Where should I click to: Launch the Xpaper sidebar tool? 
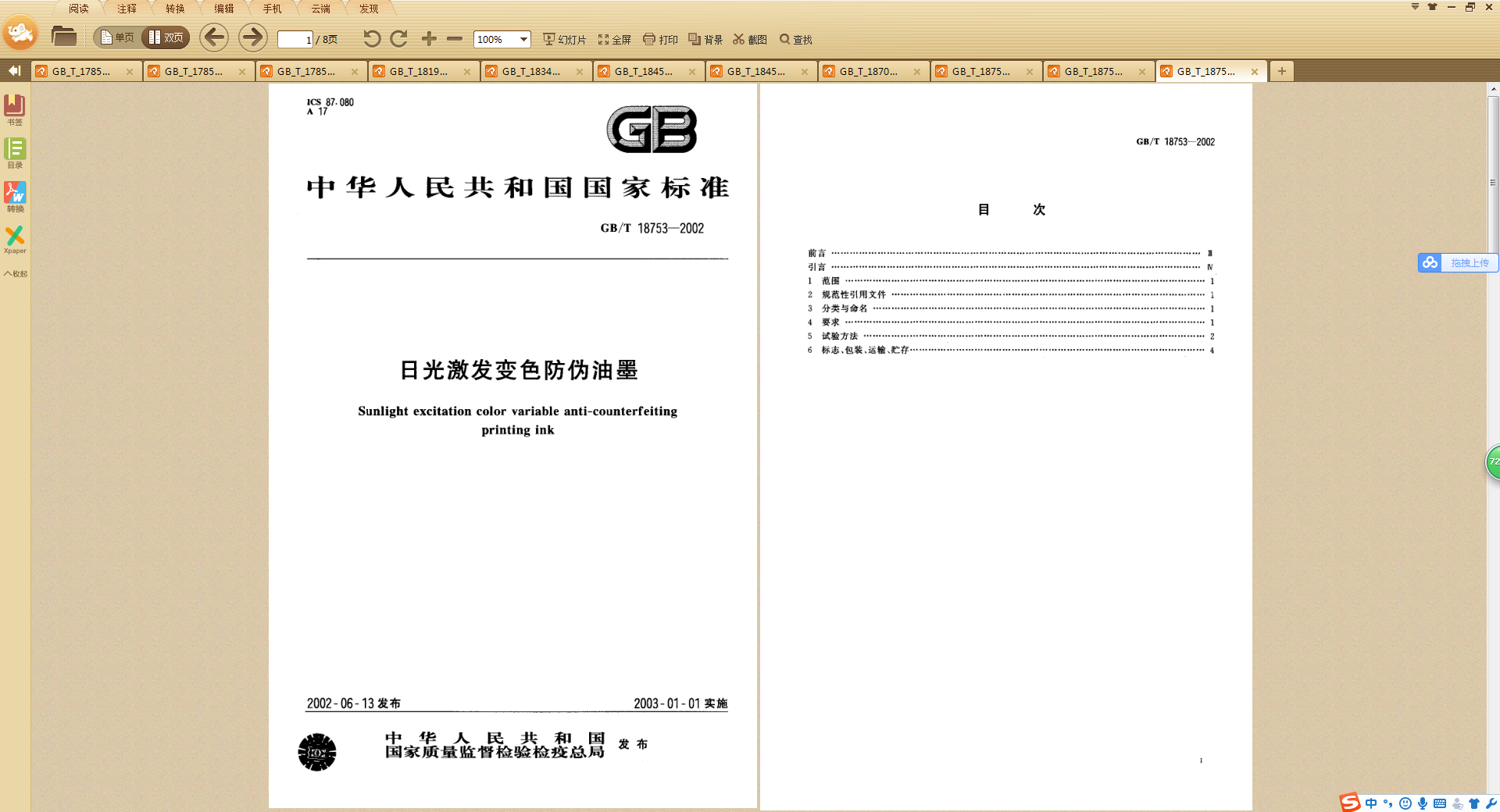click(15, 239)
